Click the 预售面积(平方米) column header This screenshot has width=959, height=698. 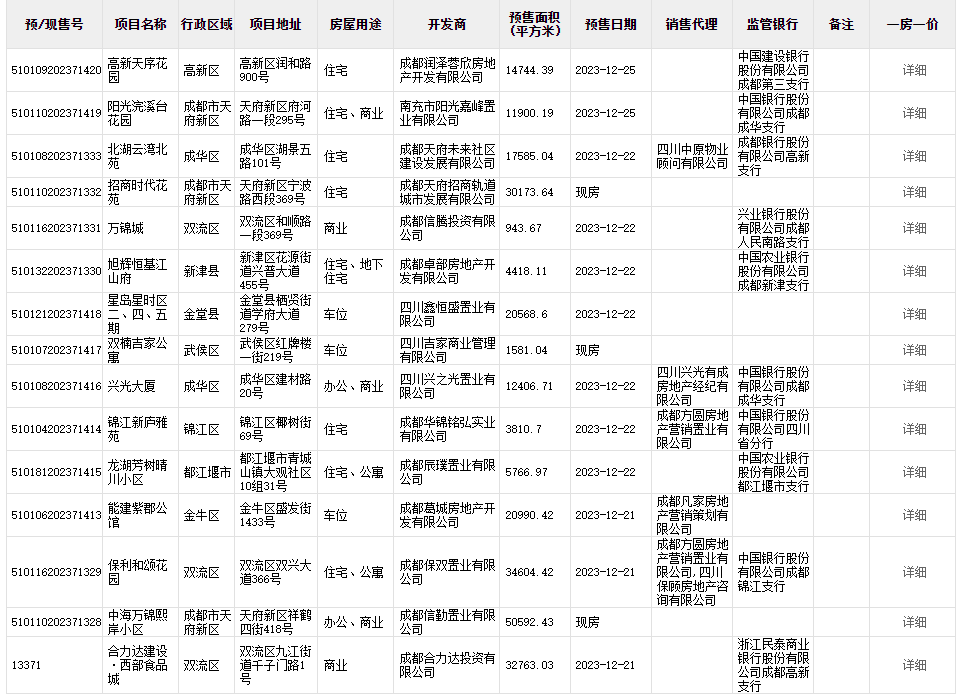(x=535, y=24)
